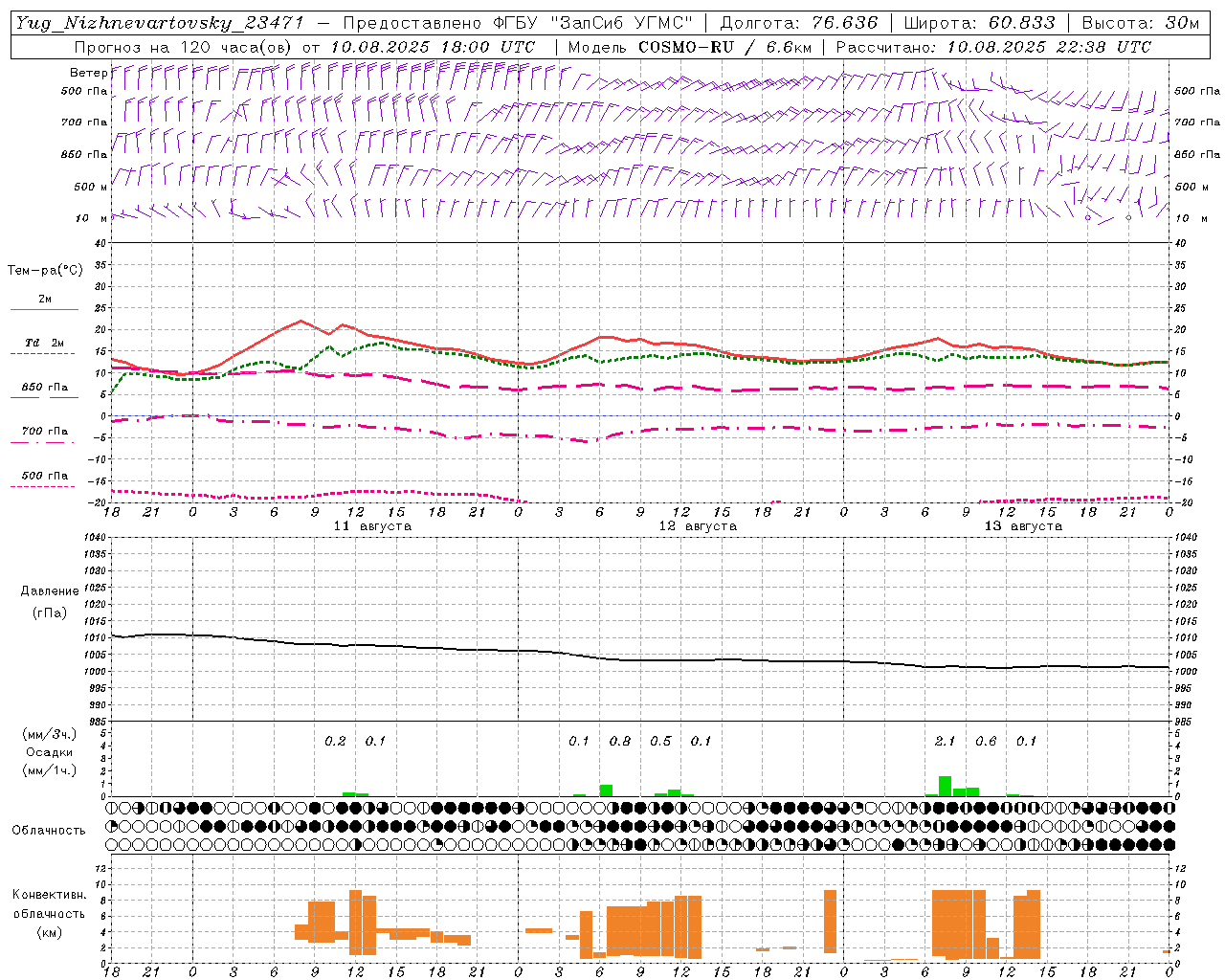
Task: Click the Осадки precipitation label
Action: click(x=50, y=752)
